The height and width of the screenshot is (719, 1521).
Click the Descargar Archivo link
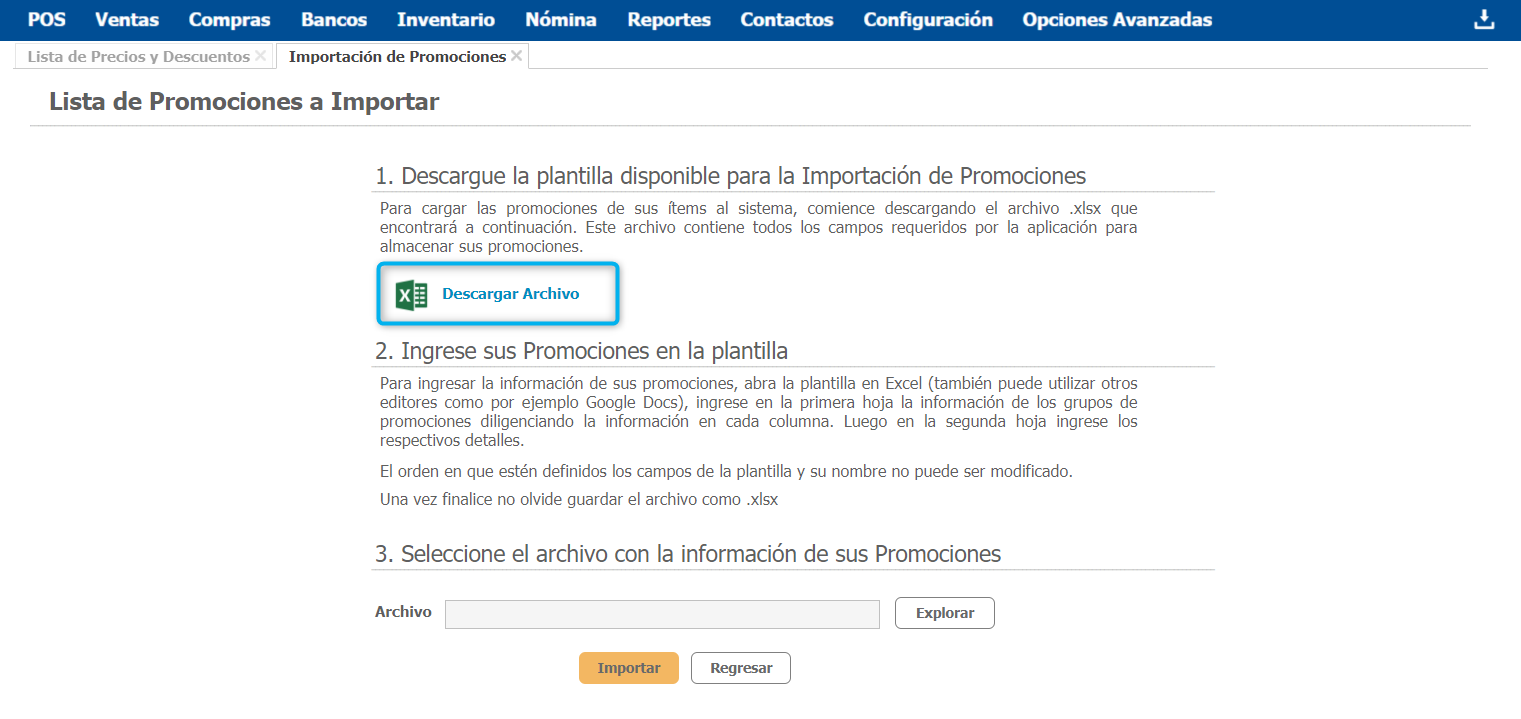510,294
